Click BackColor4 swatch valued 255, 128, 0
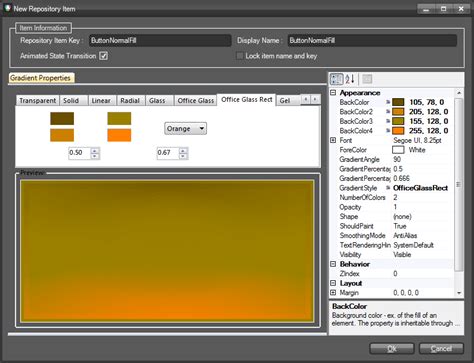Viewport: 474px width, 363px height. [398, 131]
